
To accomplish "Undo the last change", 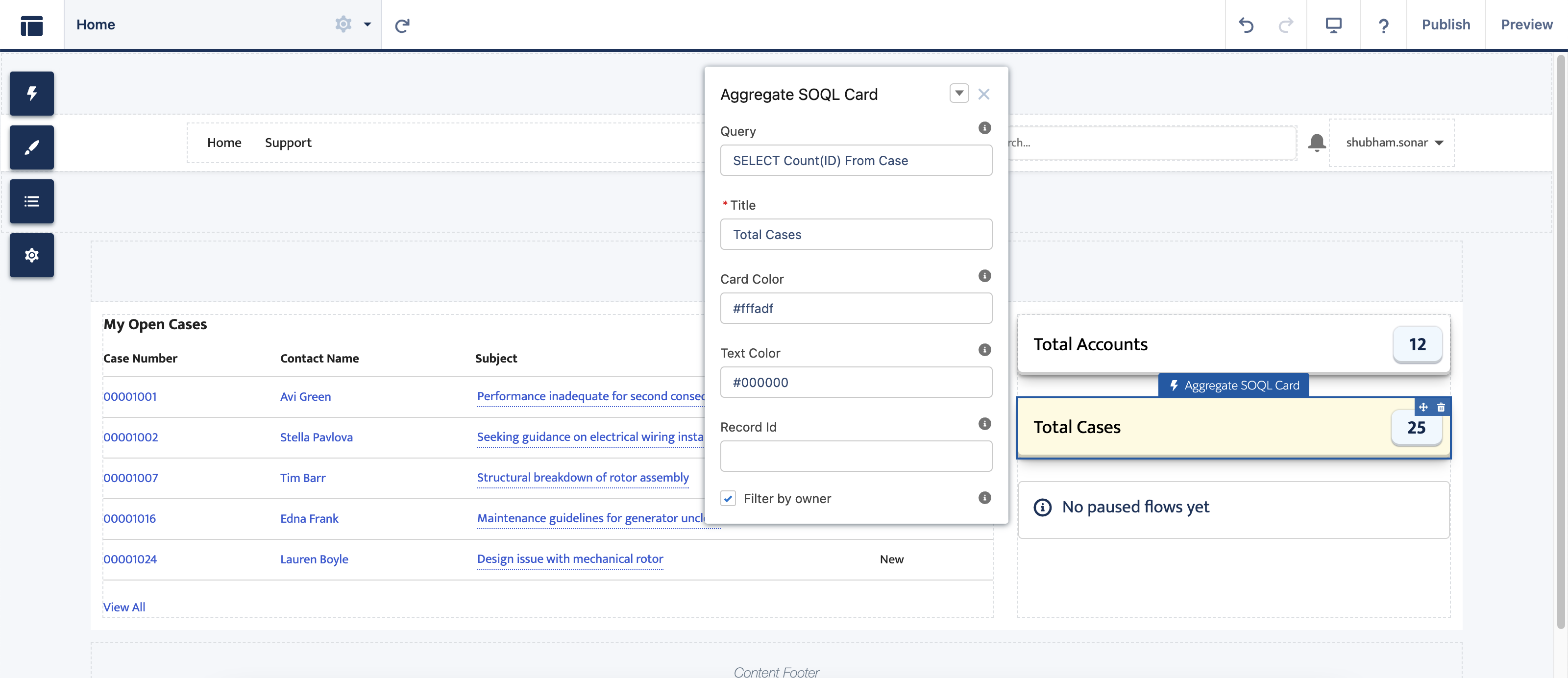I will click(x=1246, y=25).
